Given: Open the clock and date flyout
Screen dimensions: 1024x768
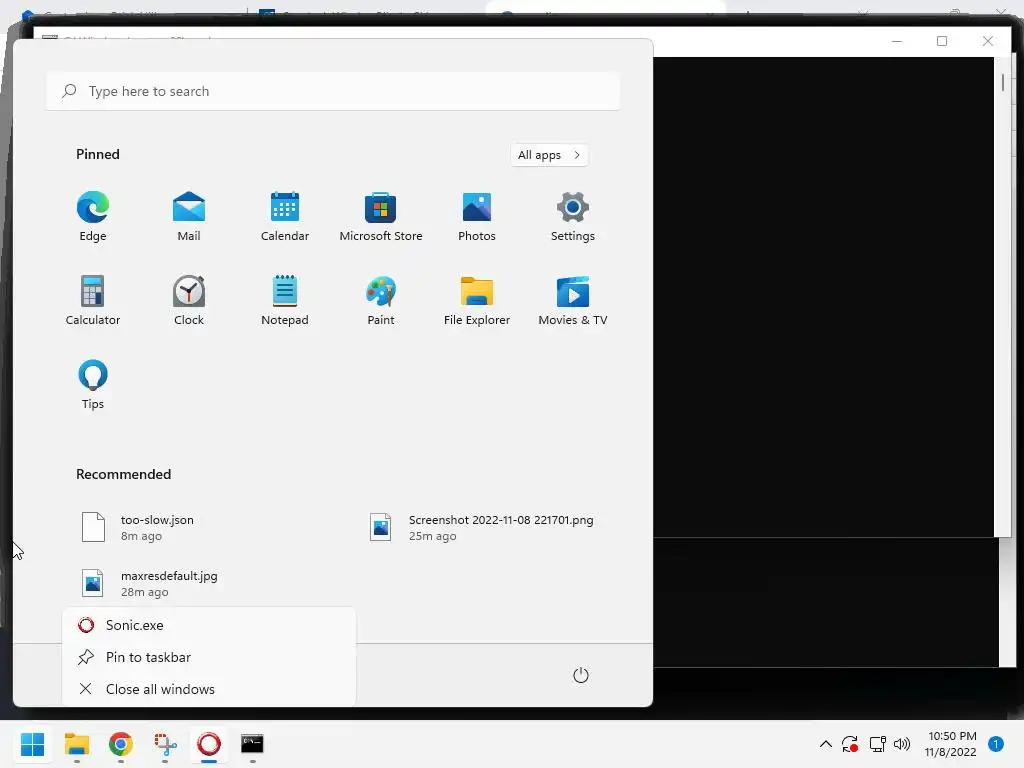Looking at the screenshot, I should pos(952,744).
